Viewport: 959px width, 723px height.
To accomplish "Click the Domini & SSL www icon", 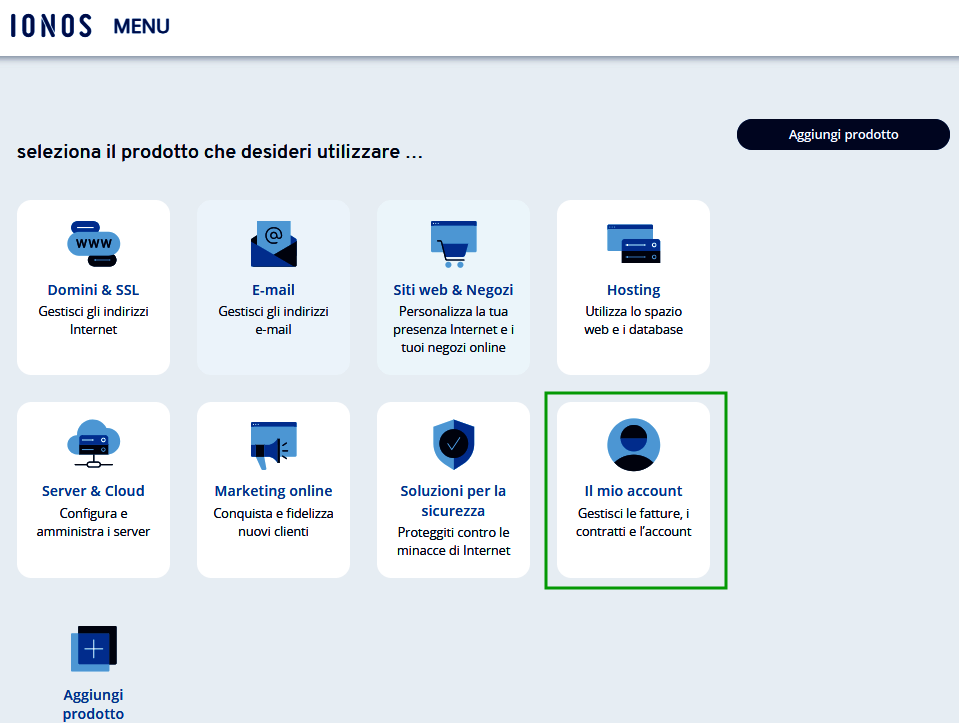I will click(x=93, y=243).
